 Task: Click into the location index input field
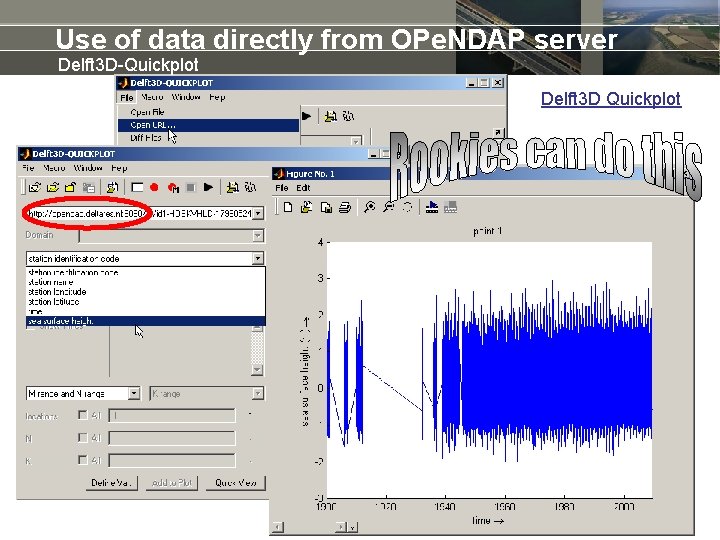coord(172,416)
